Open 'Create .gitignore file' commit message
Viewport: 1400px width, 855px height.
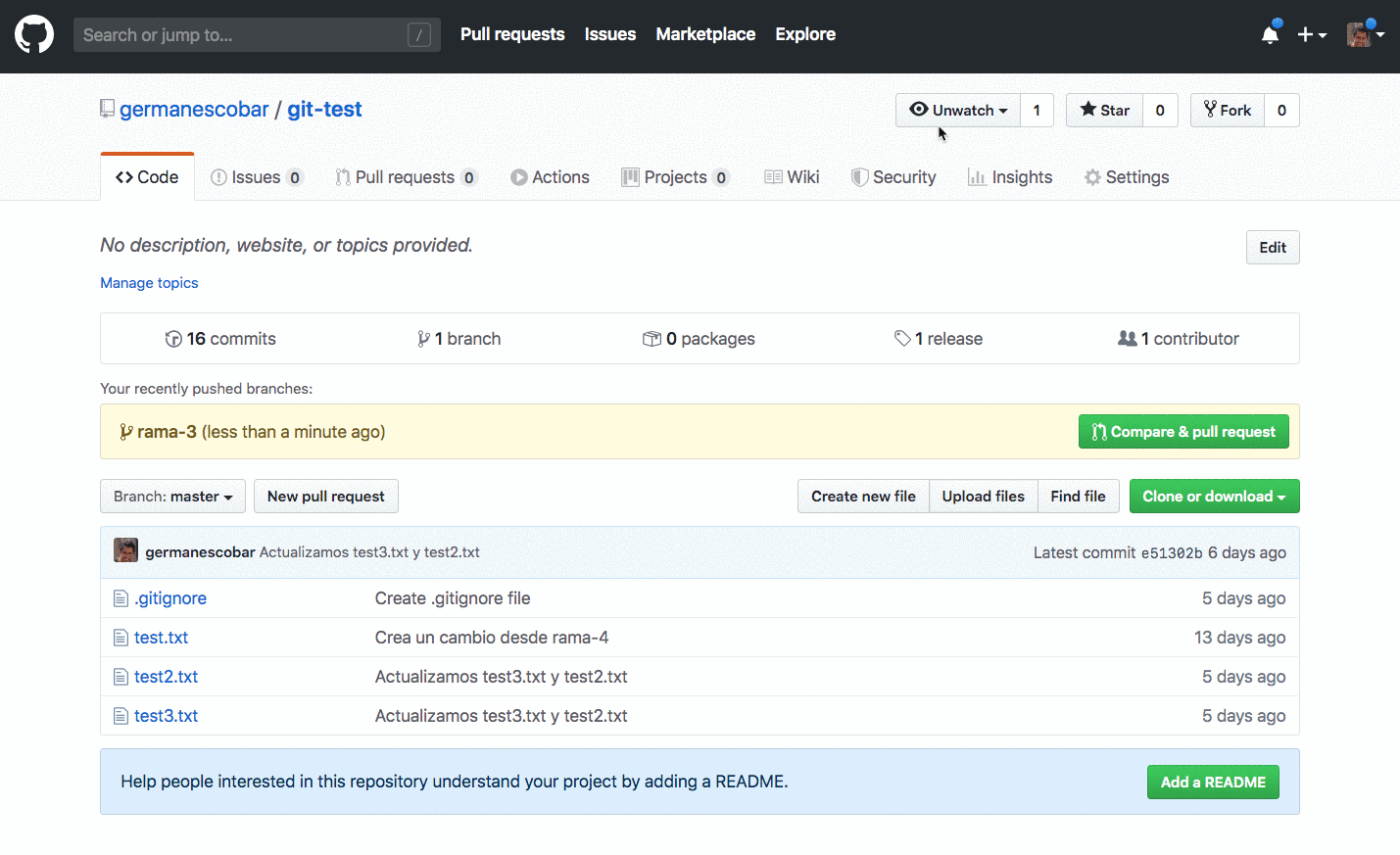(x=453, y=598)
